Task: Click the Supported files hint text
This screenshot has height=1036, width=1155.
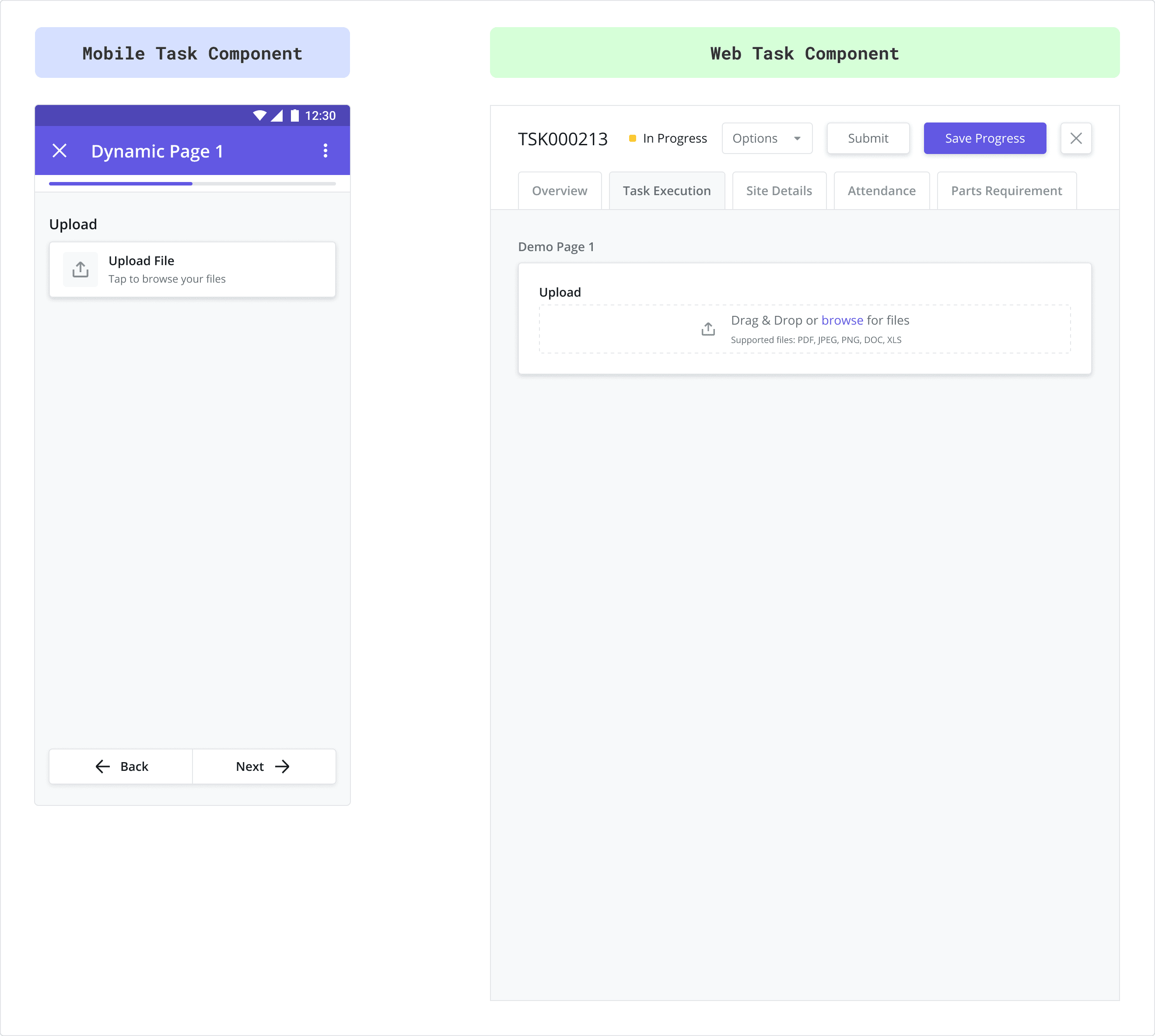Action: tap(816, 340)
